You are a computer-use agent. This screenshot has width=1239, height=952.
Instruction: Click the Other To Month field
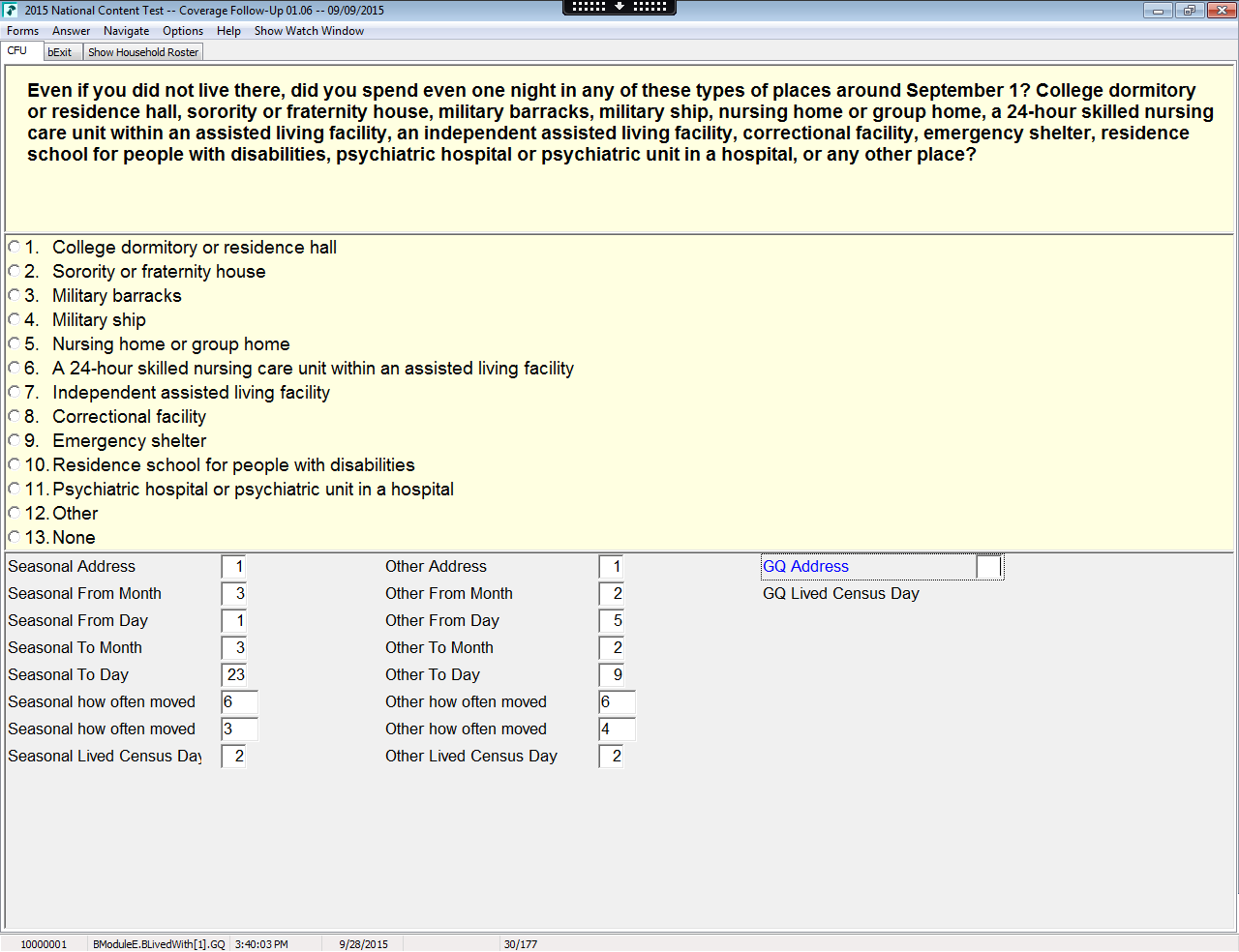point(611,648)
